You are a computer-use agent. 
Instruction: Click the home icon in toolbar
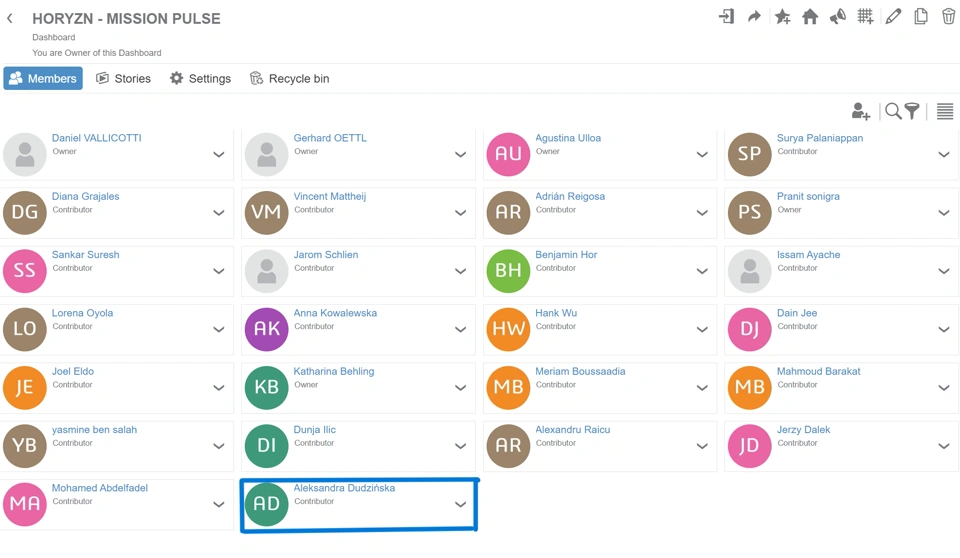810,17
